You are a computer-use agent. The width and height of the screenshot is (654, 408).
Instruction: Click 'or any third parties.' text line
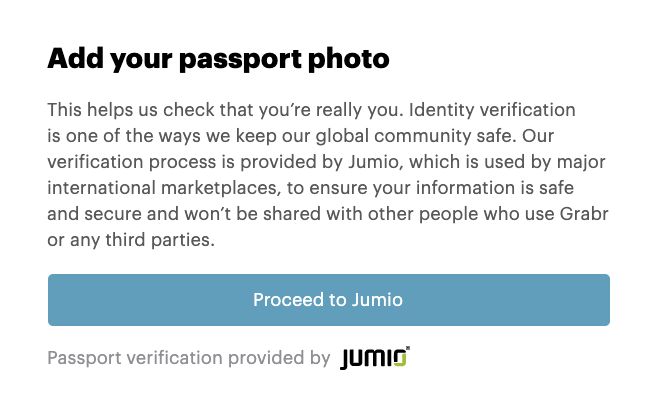131,240
